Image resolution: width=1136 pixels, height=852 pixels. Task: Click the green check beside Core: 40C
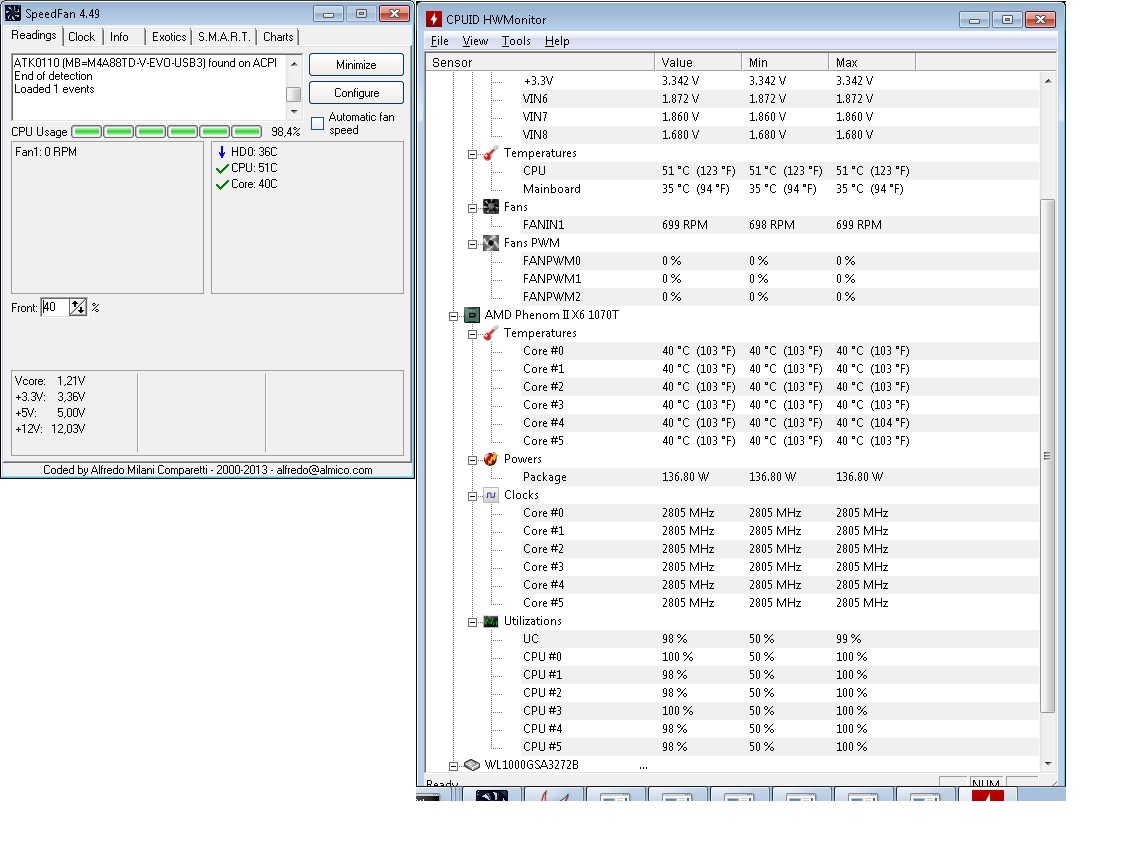(x=222, y=184)
